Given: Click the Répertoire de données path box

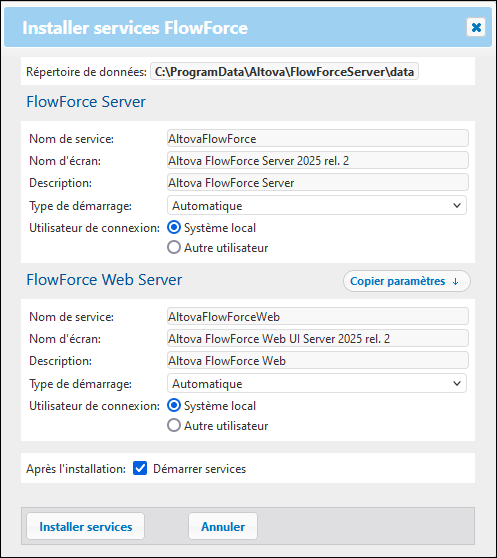Looking at the screenshot, I should [284, 72].
